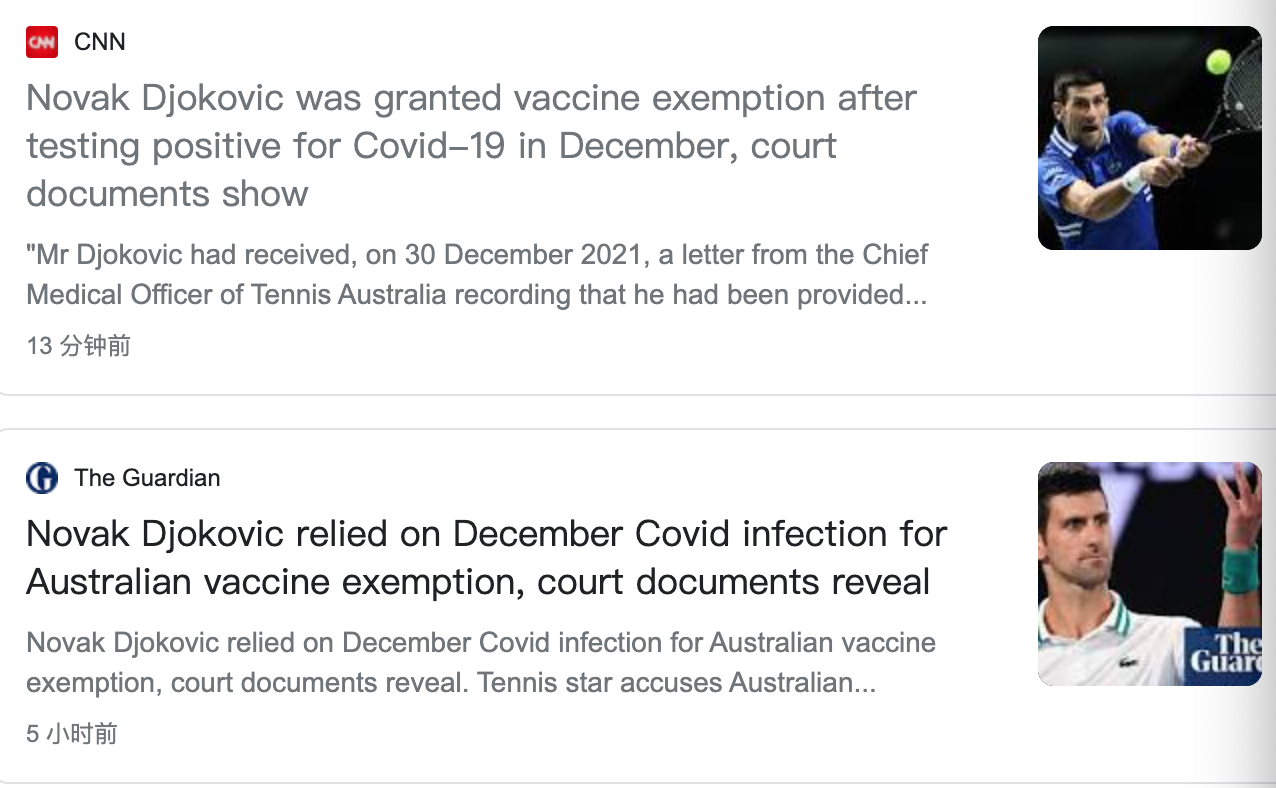Click blank space beside the CNN timestamp
Screen dimensions: 1276x788
point(500,346)
